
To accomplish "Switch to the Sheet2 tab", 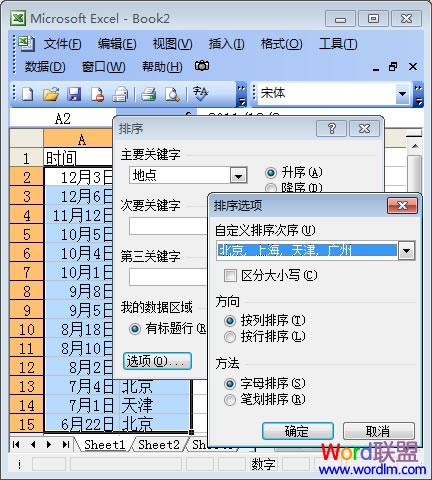I will point(159,445).
